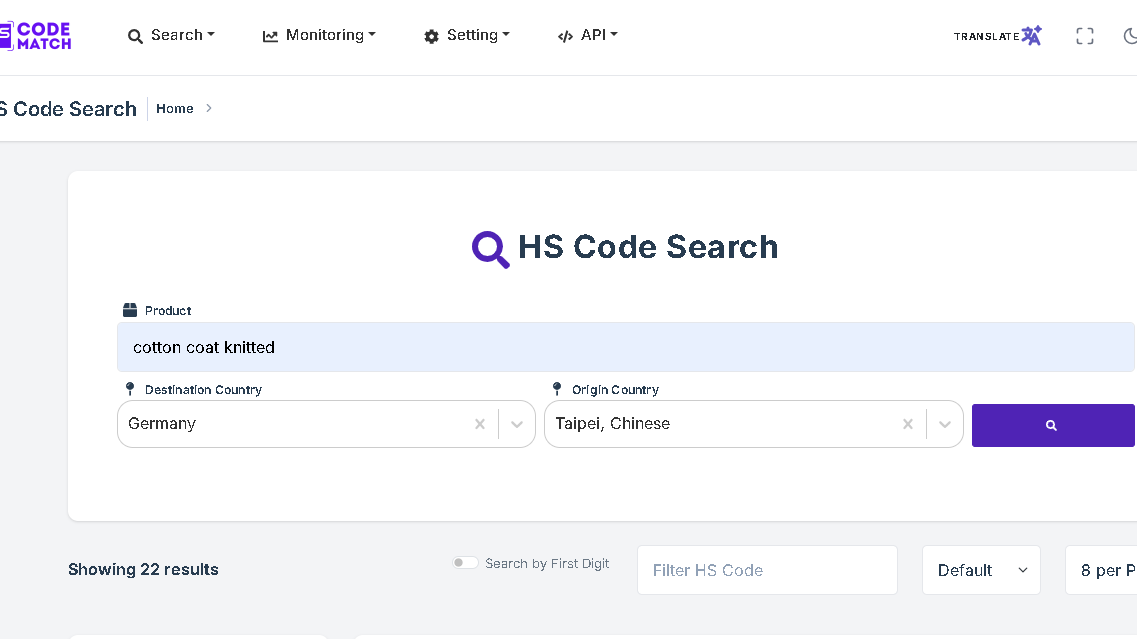Open the Setting menu

coord(466,35)
